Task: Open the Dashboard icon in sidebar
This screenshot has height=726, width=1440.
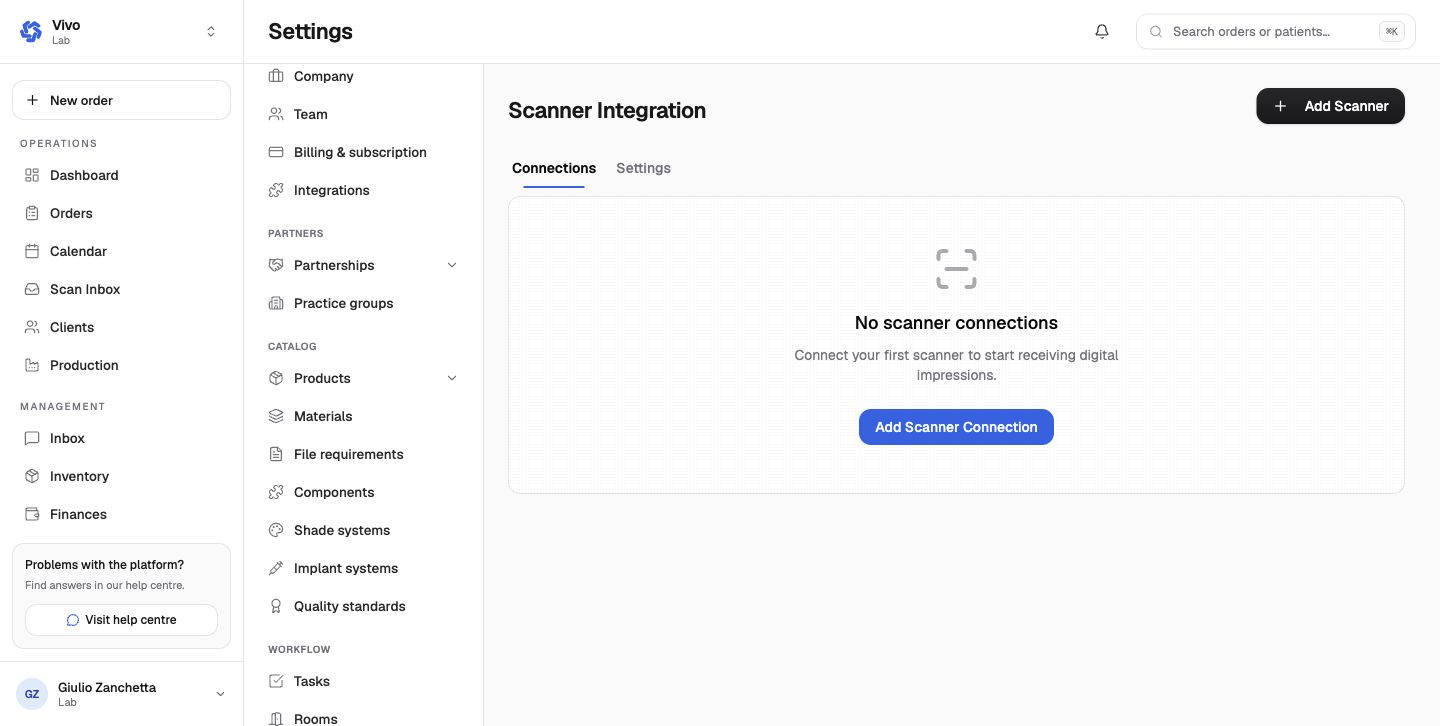Action: [x=32, y=175]
